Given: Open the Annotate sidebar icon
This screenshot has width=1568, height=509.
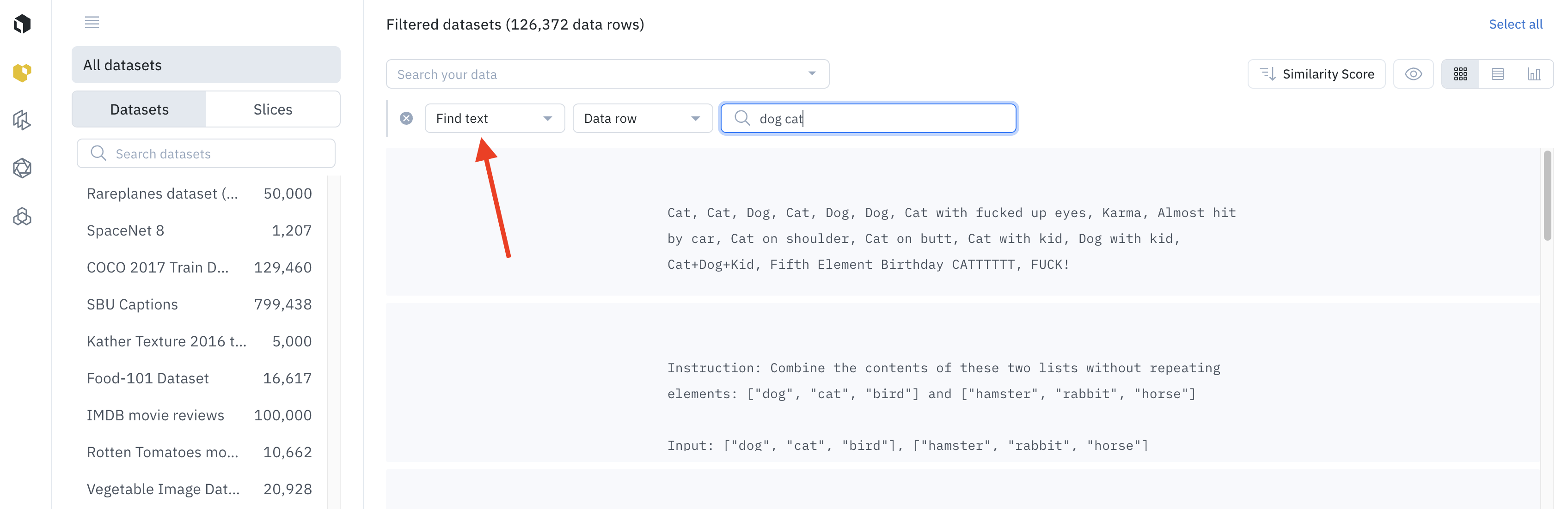Looking at the screenshot, I should click(x=22, y=120).
